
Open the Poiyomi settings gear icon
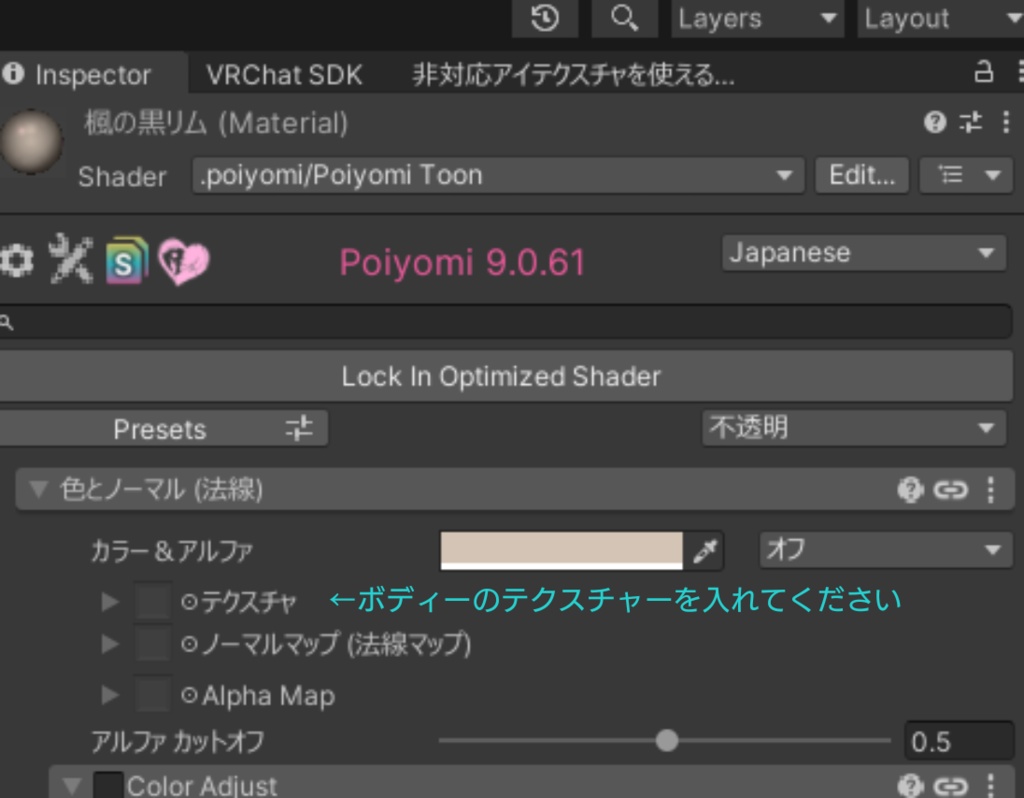(x=14, y=260)
